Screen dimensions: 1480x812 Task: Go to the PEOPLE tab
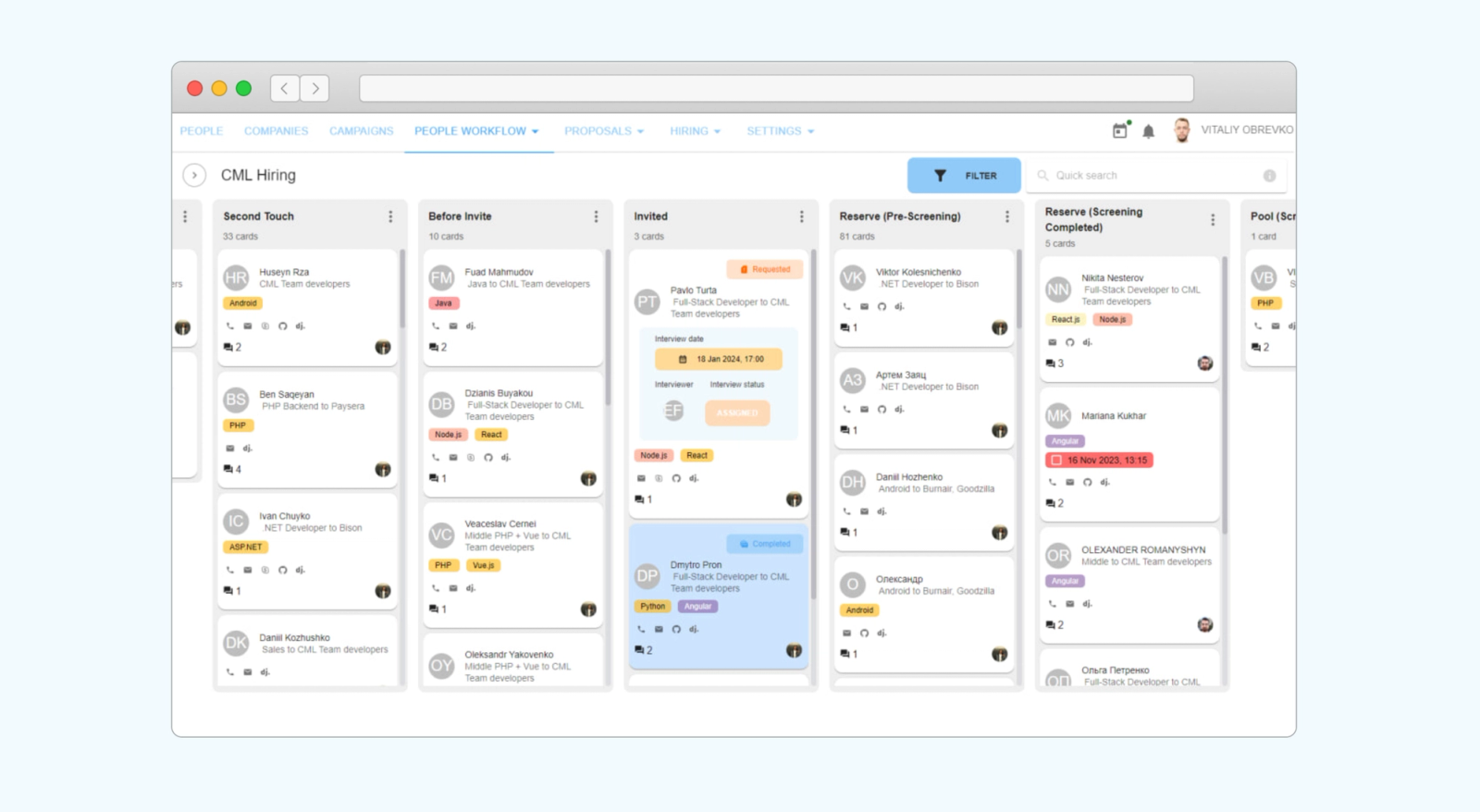[202, 131]
